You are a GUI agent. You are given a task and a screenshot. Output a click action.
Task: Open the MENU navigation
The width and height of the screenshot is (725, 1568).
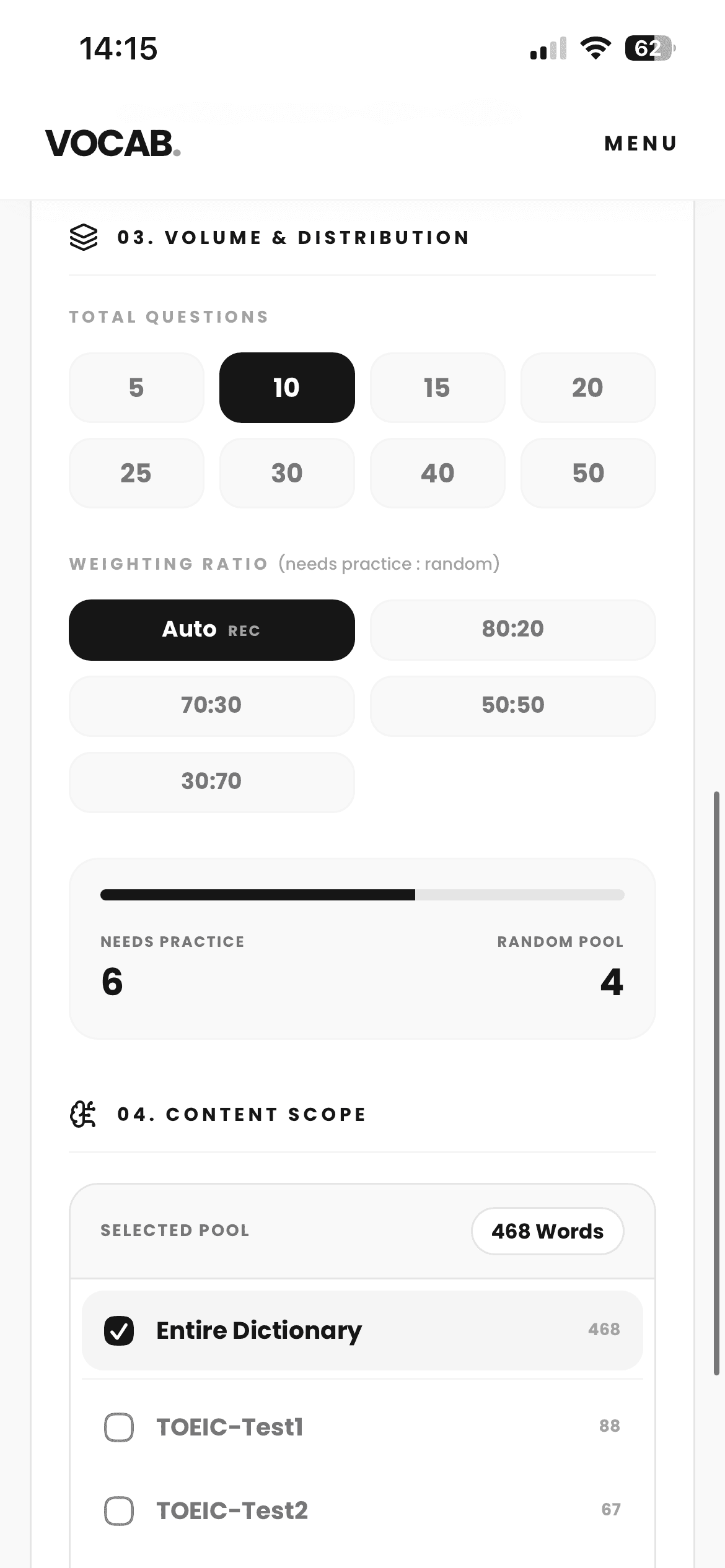pos(641,144)
